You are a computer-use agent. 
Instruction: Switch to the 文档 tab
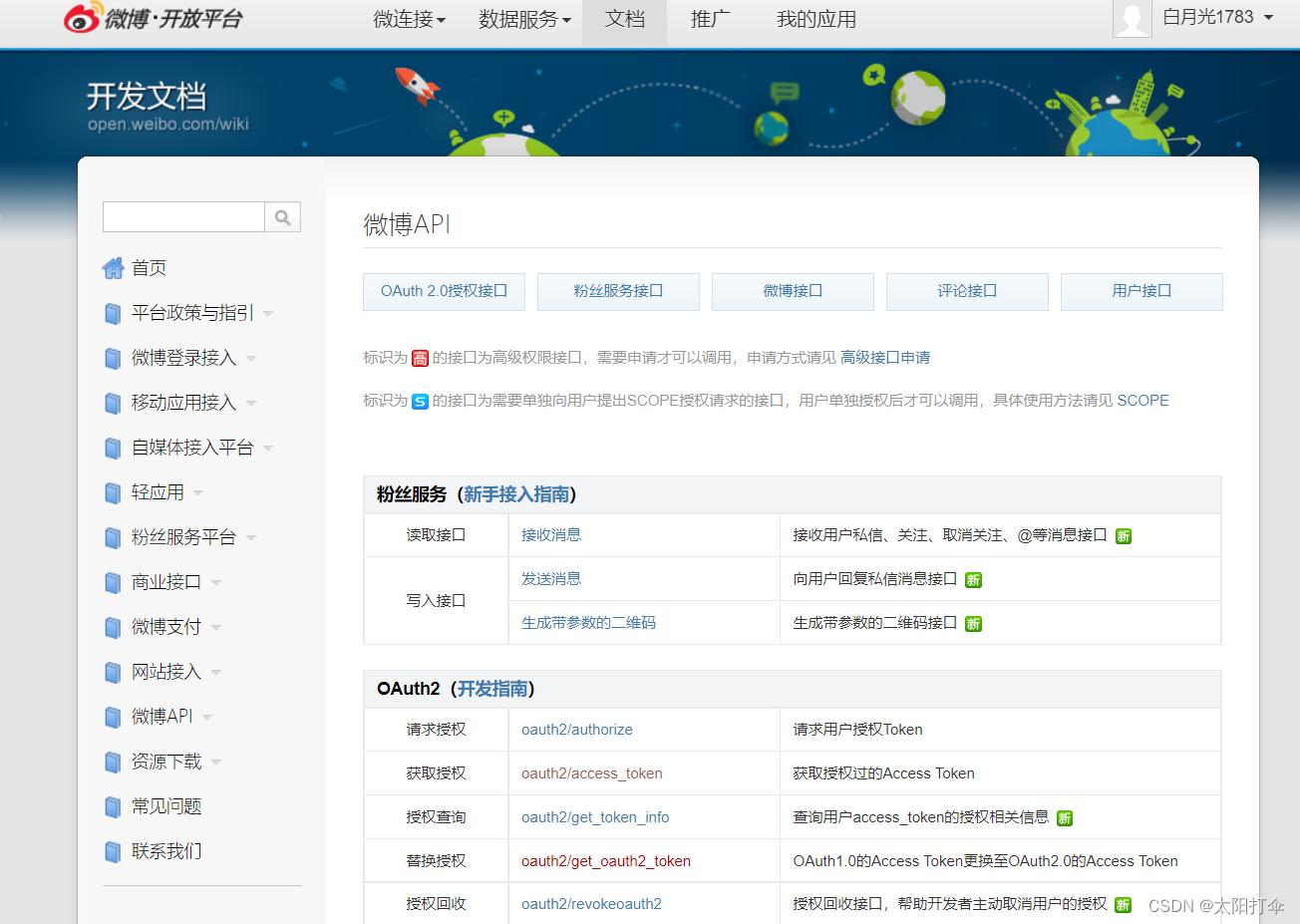tap(624, 18)
